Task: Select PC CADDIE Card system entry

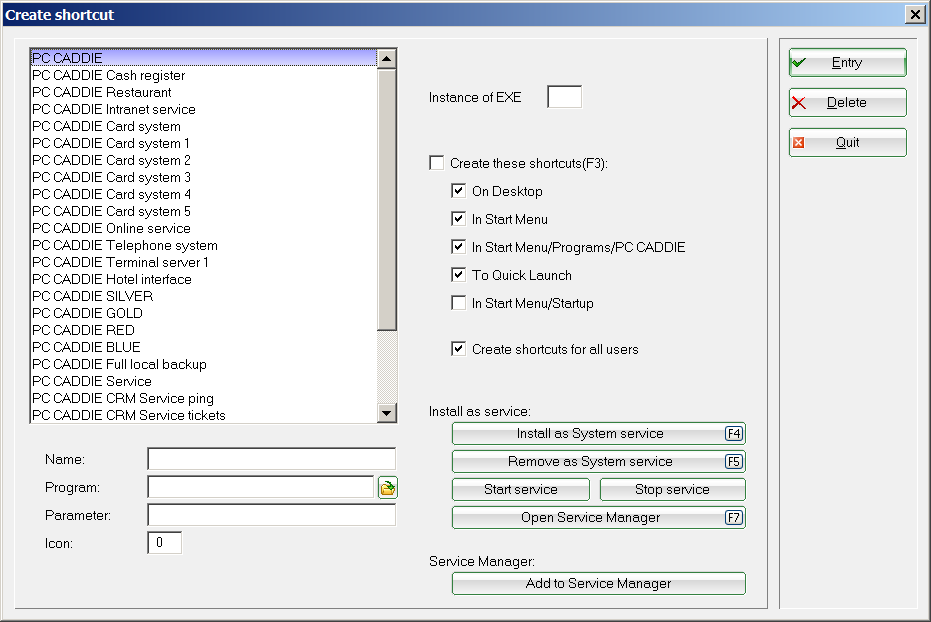Action: click(204, 126)
